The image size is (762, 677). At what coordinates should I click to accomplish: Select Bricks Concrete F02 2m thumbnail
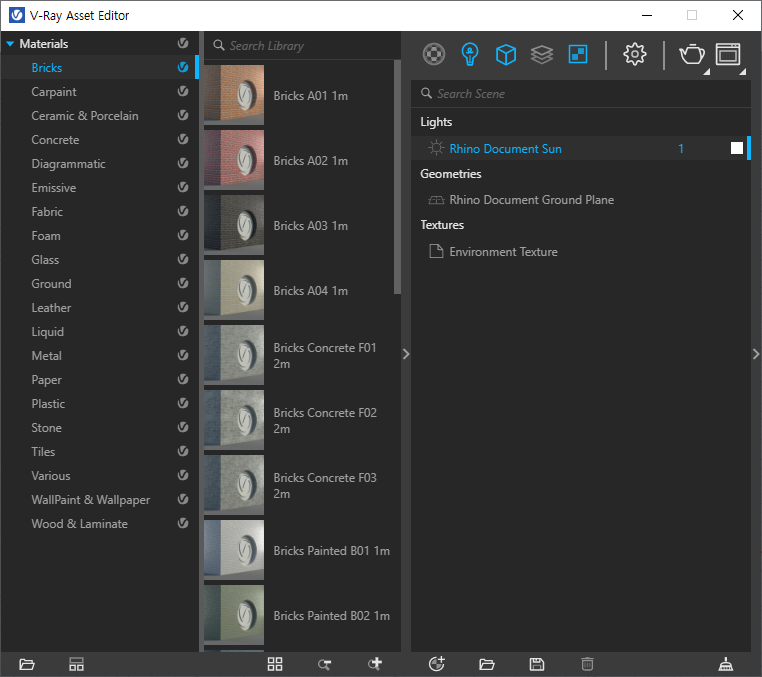coord(234,420)
